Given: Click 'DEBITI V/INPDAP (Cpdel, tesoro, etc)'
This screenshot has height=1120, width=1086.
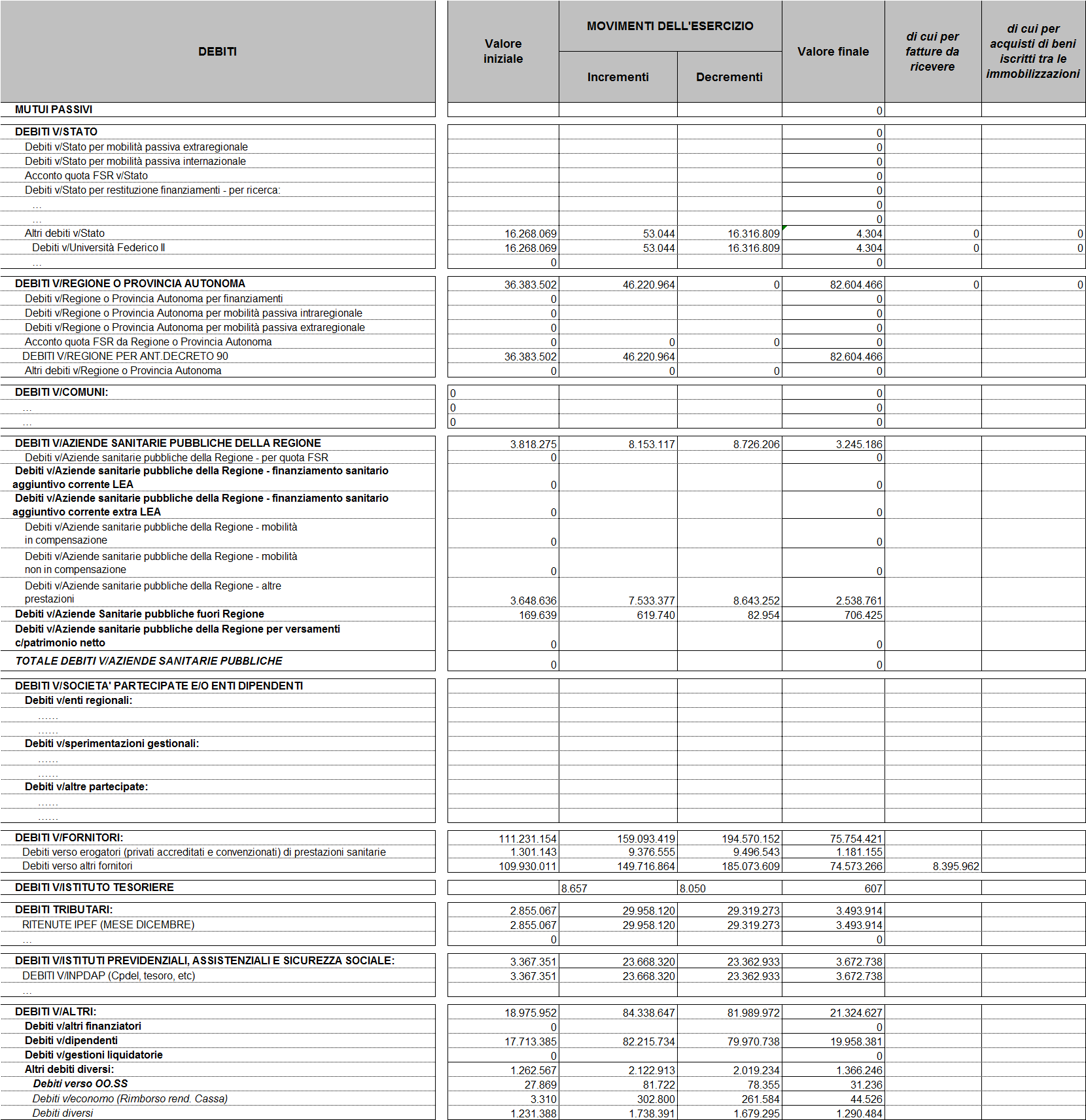Looking at the screenshot, I should tap(109, 975).
